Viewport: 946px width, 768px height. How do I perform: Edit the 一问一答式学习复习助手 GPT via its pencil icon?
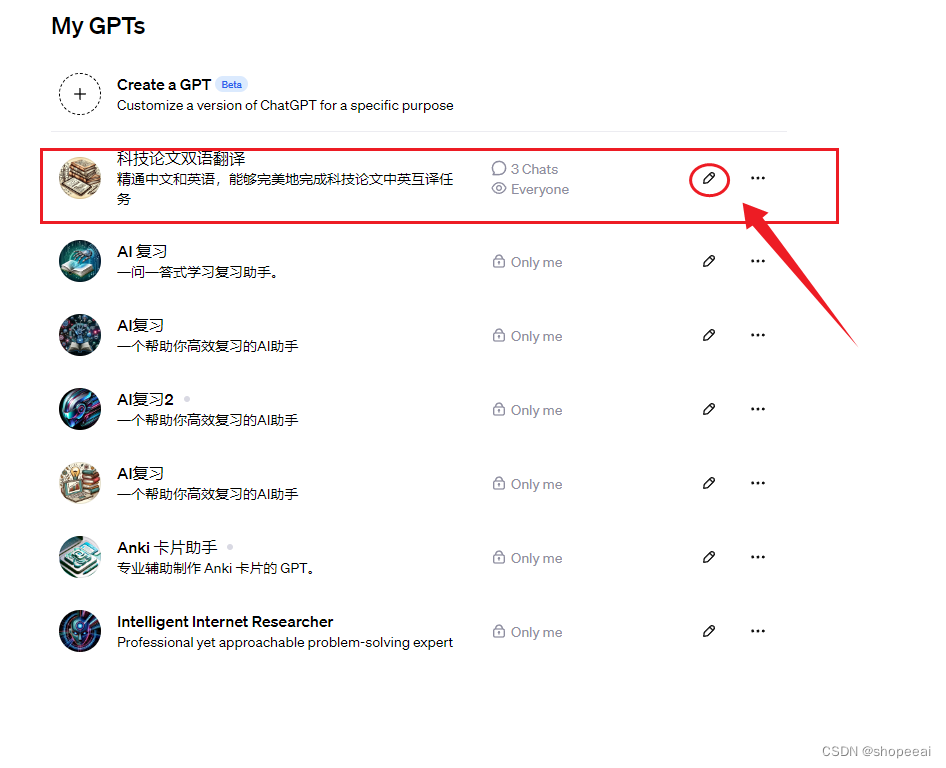pos(709,261)
